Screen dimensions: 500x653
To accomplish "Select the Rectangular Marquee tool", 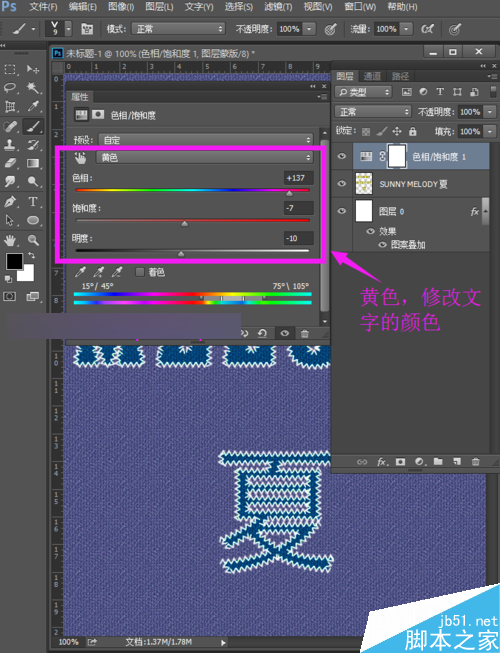I will (x=10, y=69).
